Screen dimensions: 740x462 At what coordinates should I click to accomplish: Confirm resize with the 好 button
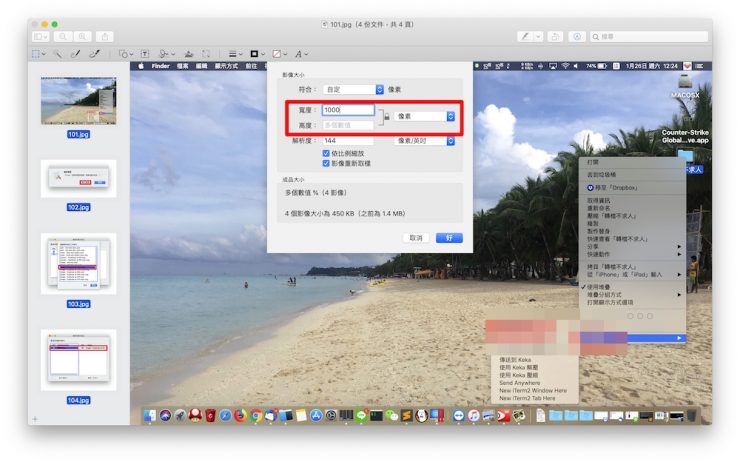449,238
